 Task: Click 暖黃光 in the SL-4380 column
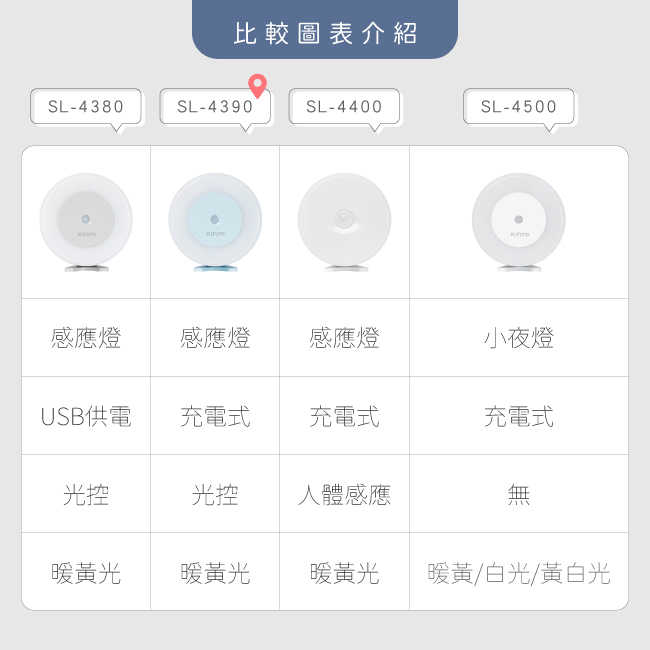[86, 573]
